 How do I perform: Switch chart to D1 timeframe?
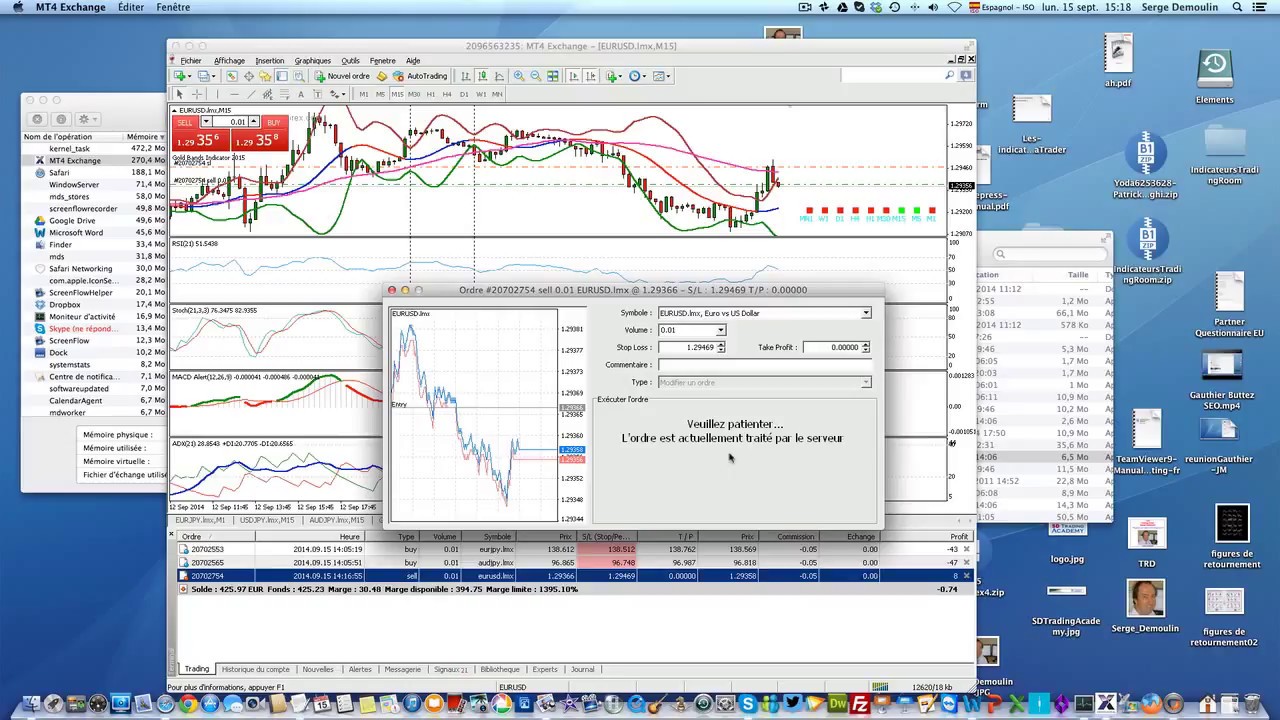pos(464,94)
